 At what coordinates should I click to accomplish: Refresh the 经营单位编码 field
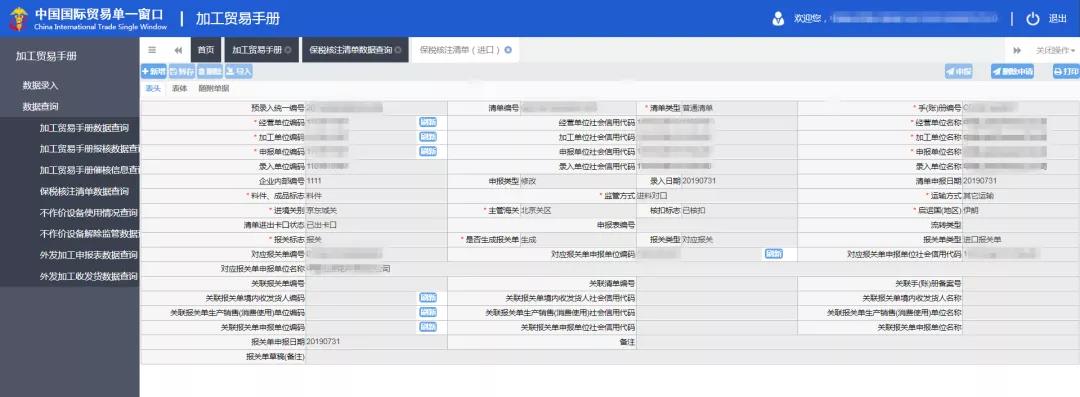(x=428, y=122)
